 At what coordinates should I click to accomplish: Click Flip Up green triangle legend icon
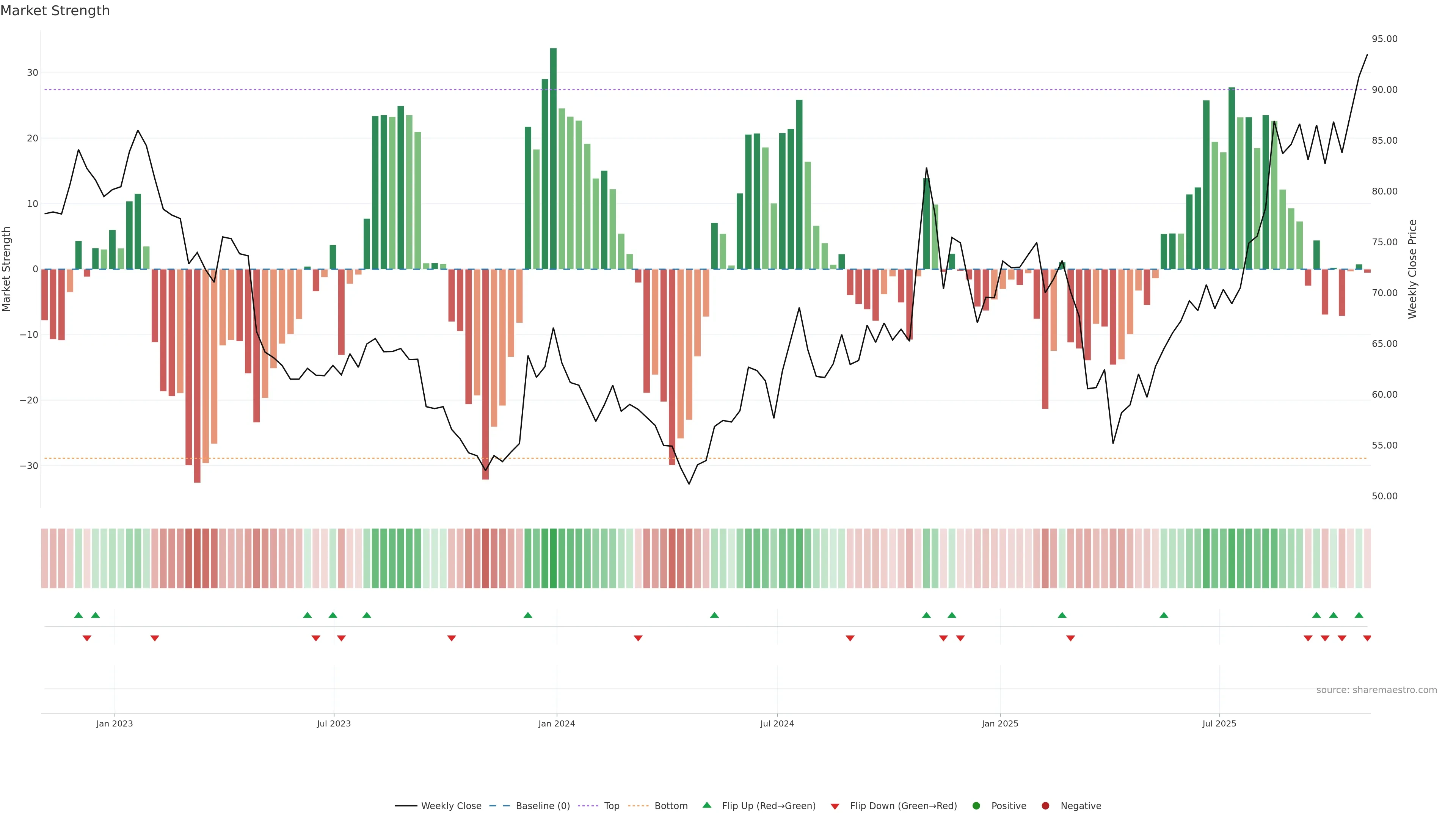(x=706, y=805)
